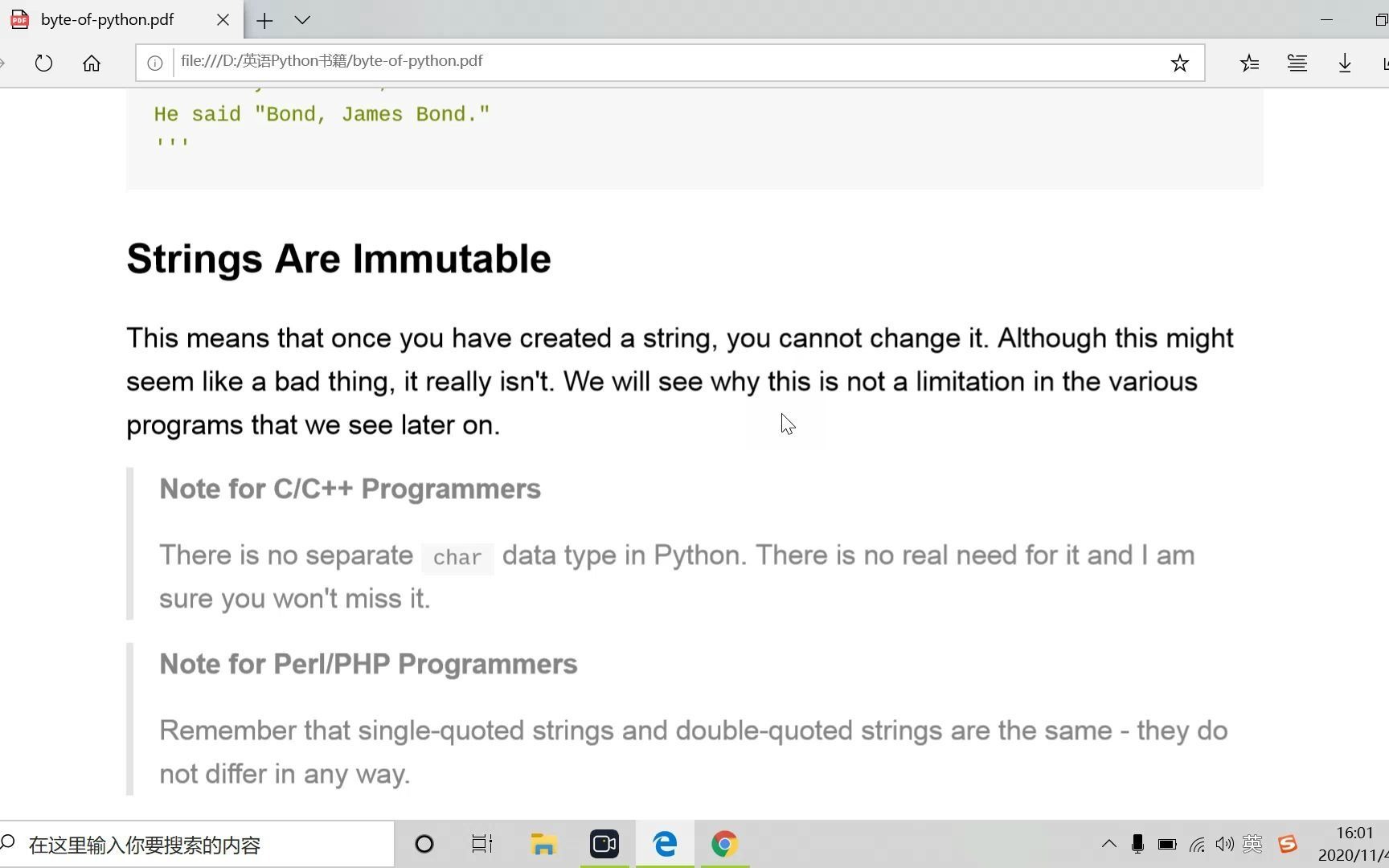The width and height of the screenshot is (1389, 868).
Task: Open the new tab dropdown arrow
Action: 301,20
